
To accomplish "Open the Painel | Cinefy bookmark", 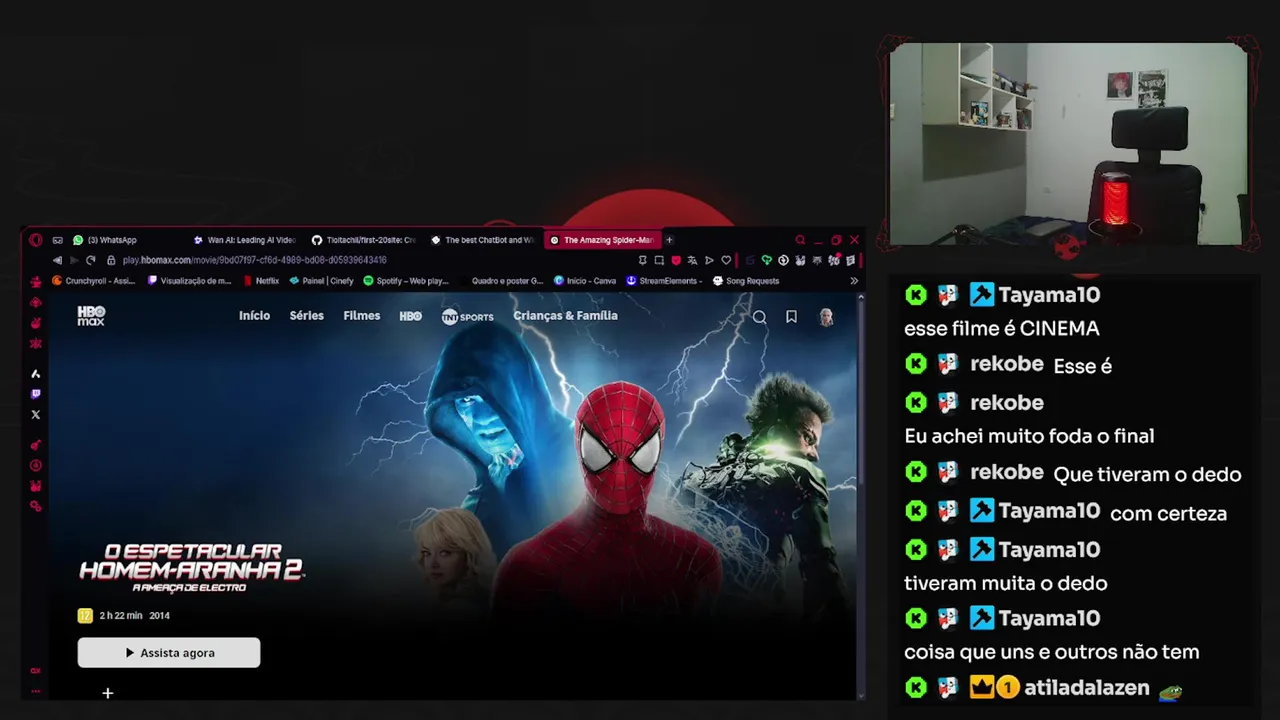I will (x=322, y=281).
